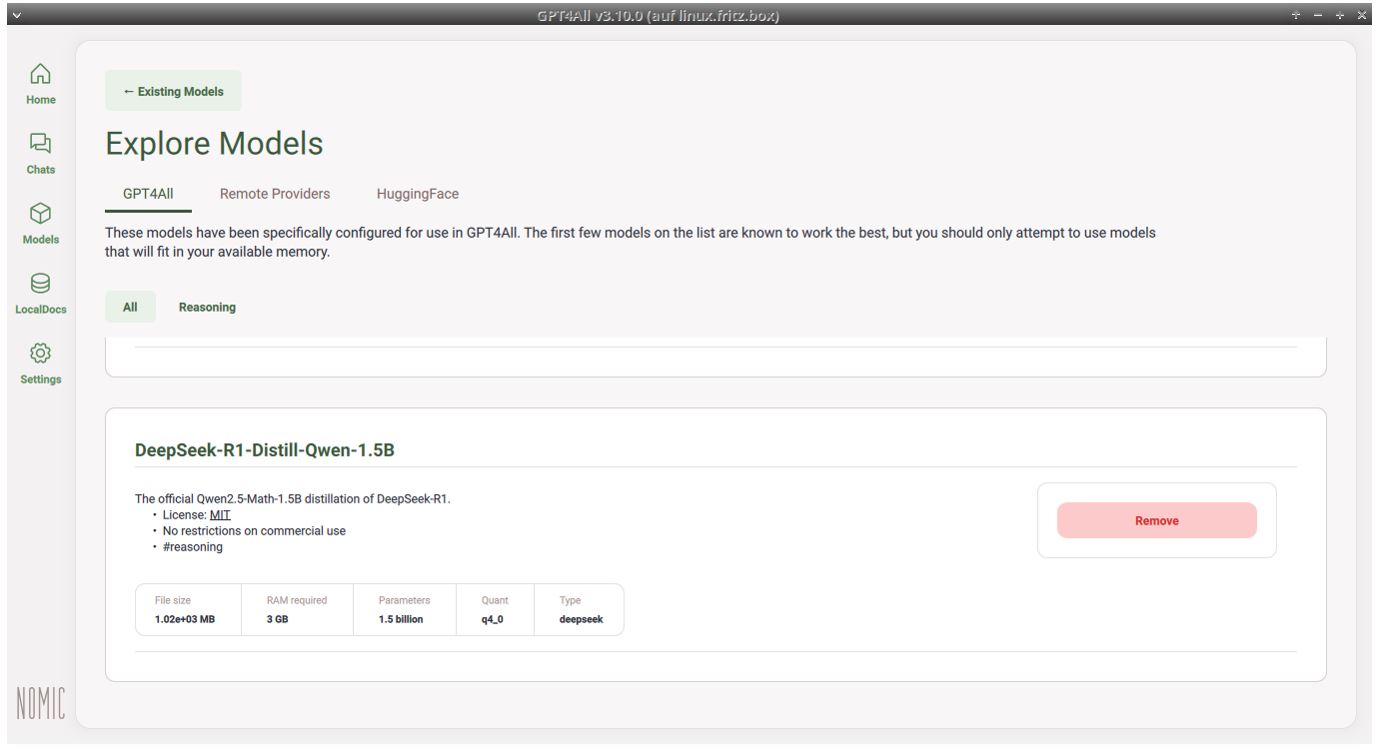Open the Chats view in sidebar

coord(40,145)
